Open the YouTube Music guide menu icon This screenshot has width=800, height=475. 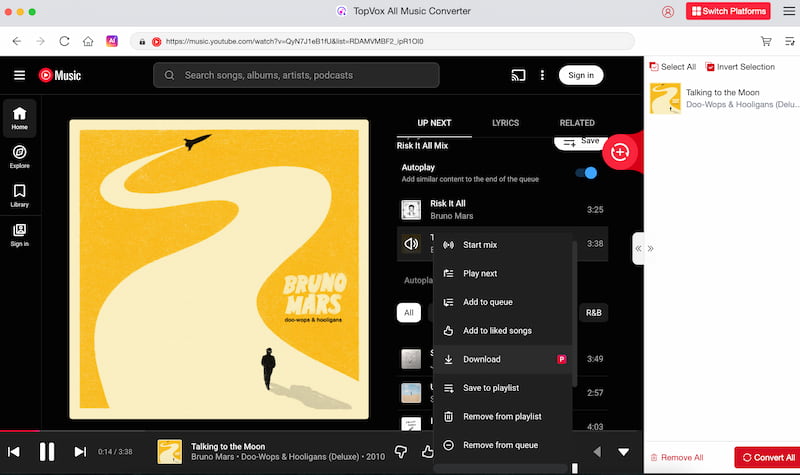pos(19,76)
